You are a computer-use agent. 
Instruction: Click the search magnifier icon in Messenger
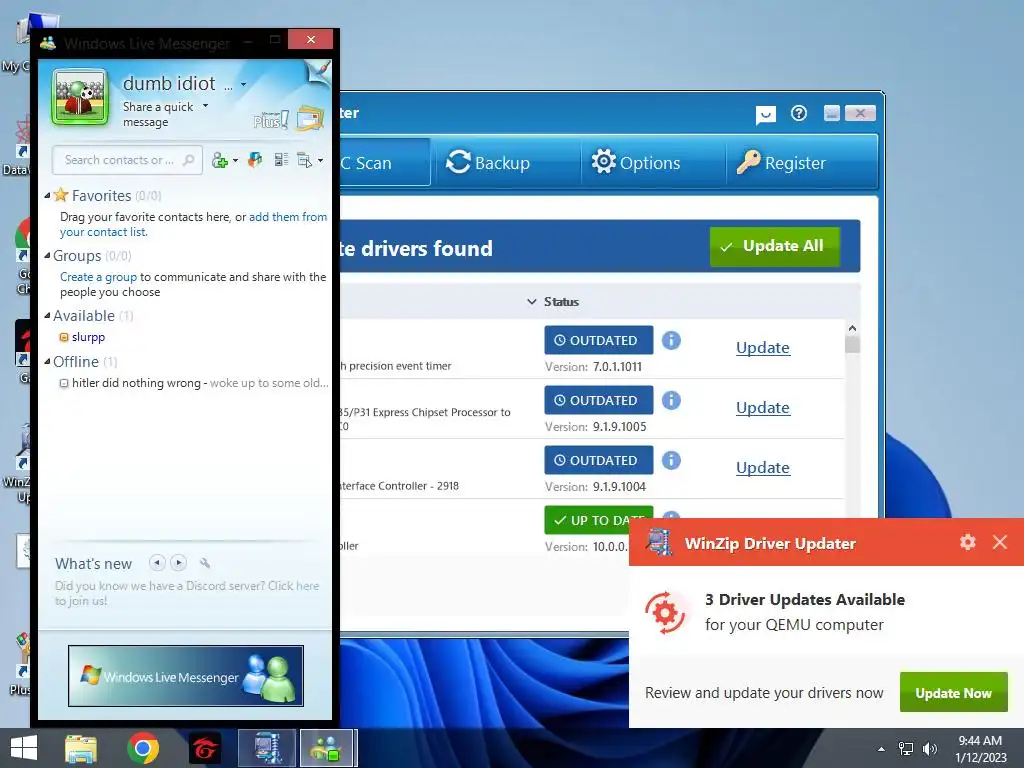189,160
